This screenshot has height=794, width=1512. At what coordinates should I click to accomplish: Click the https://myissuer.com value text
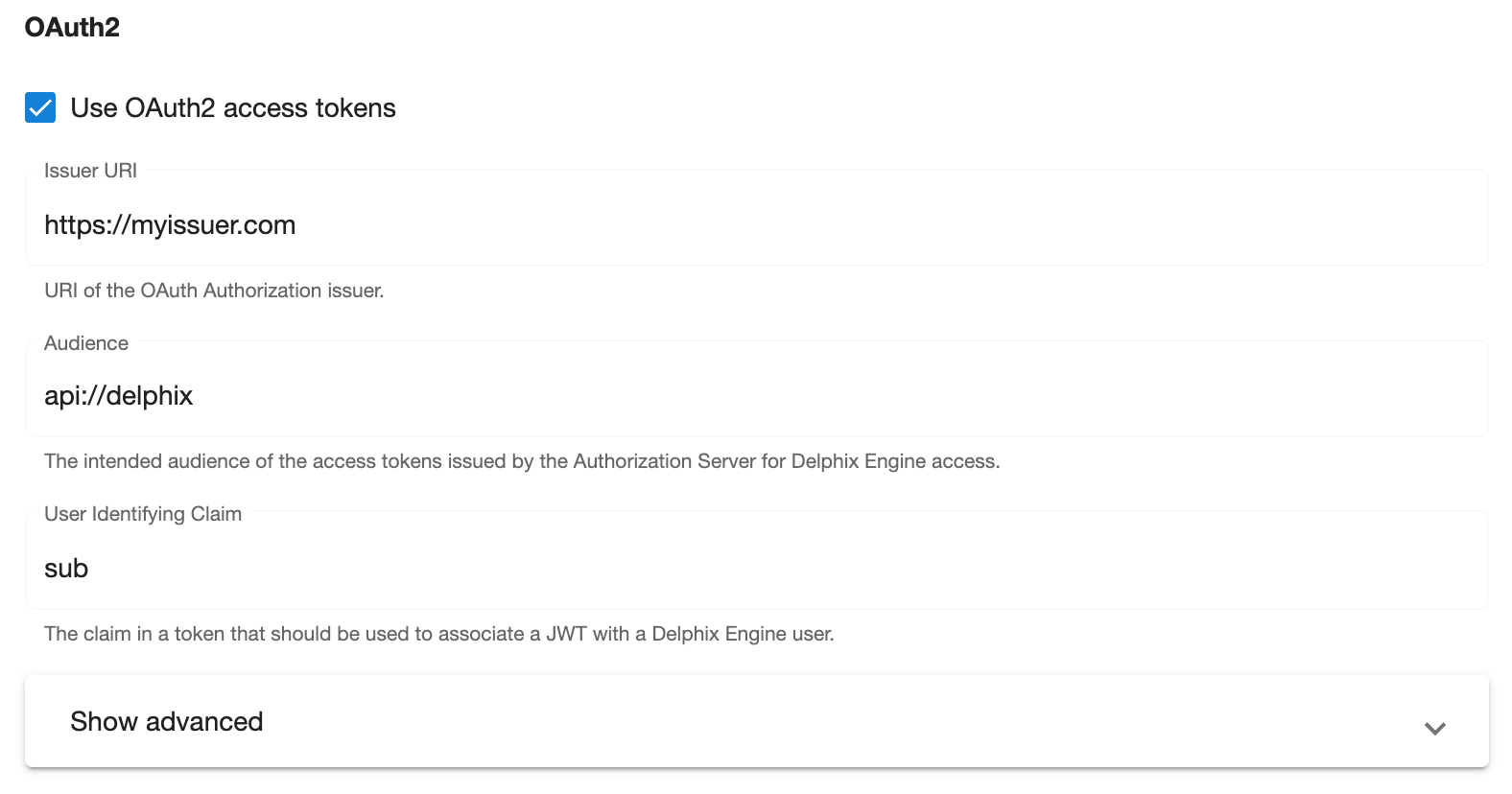point(170,225)
